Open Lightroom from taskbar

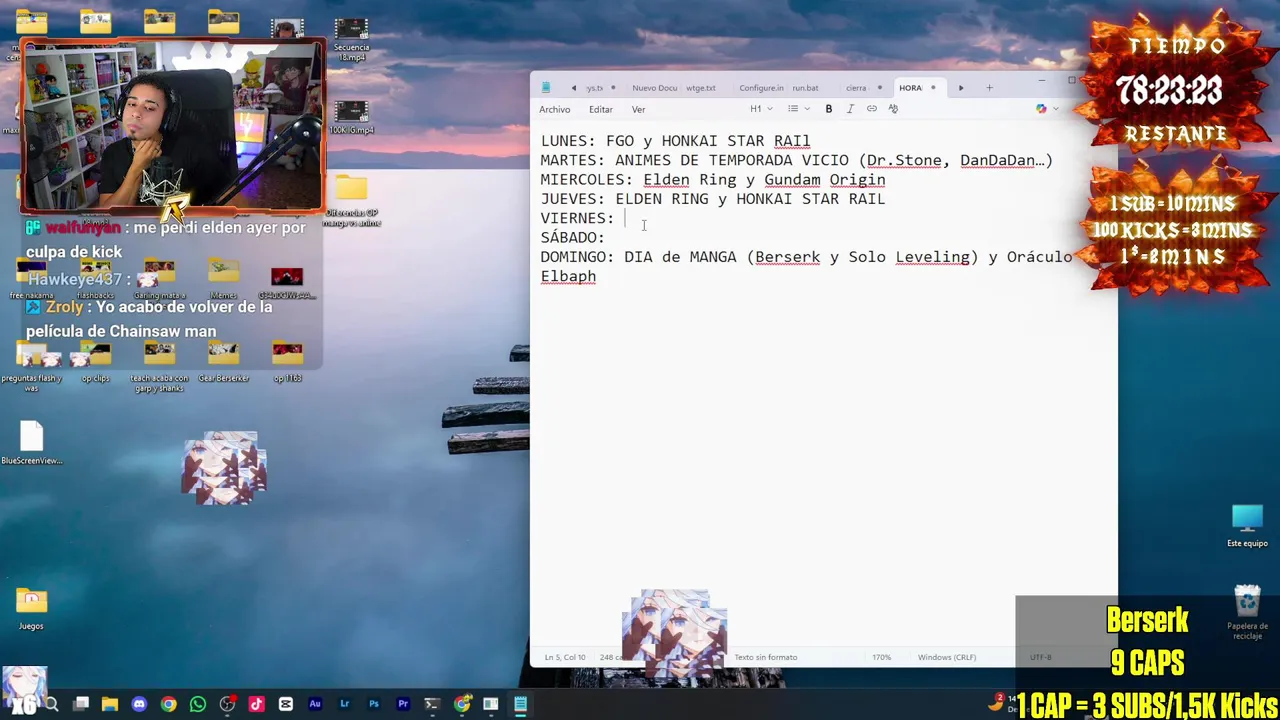tap(344, 704)
